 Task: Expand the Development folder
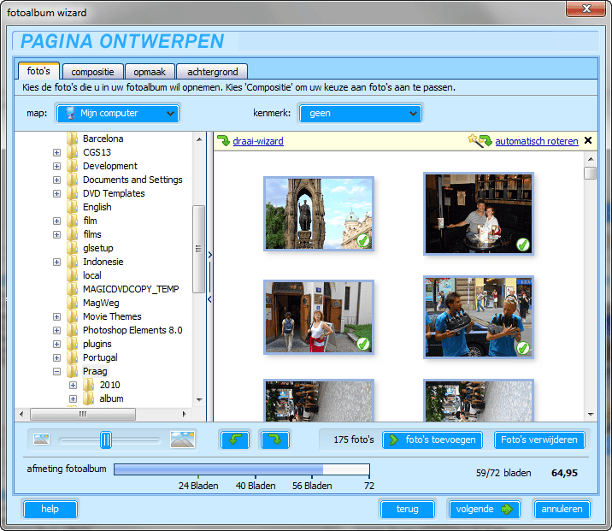point(57,166)
